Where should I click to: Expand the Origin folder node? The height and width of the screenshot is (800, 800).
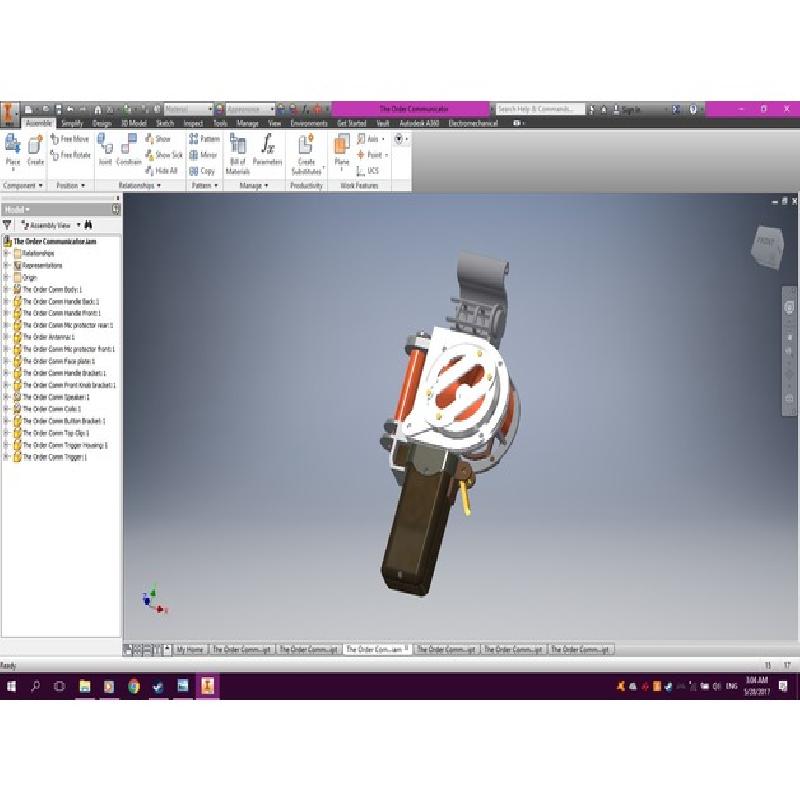pos(7,277)
